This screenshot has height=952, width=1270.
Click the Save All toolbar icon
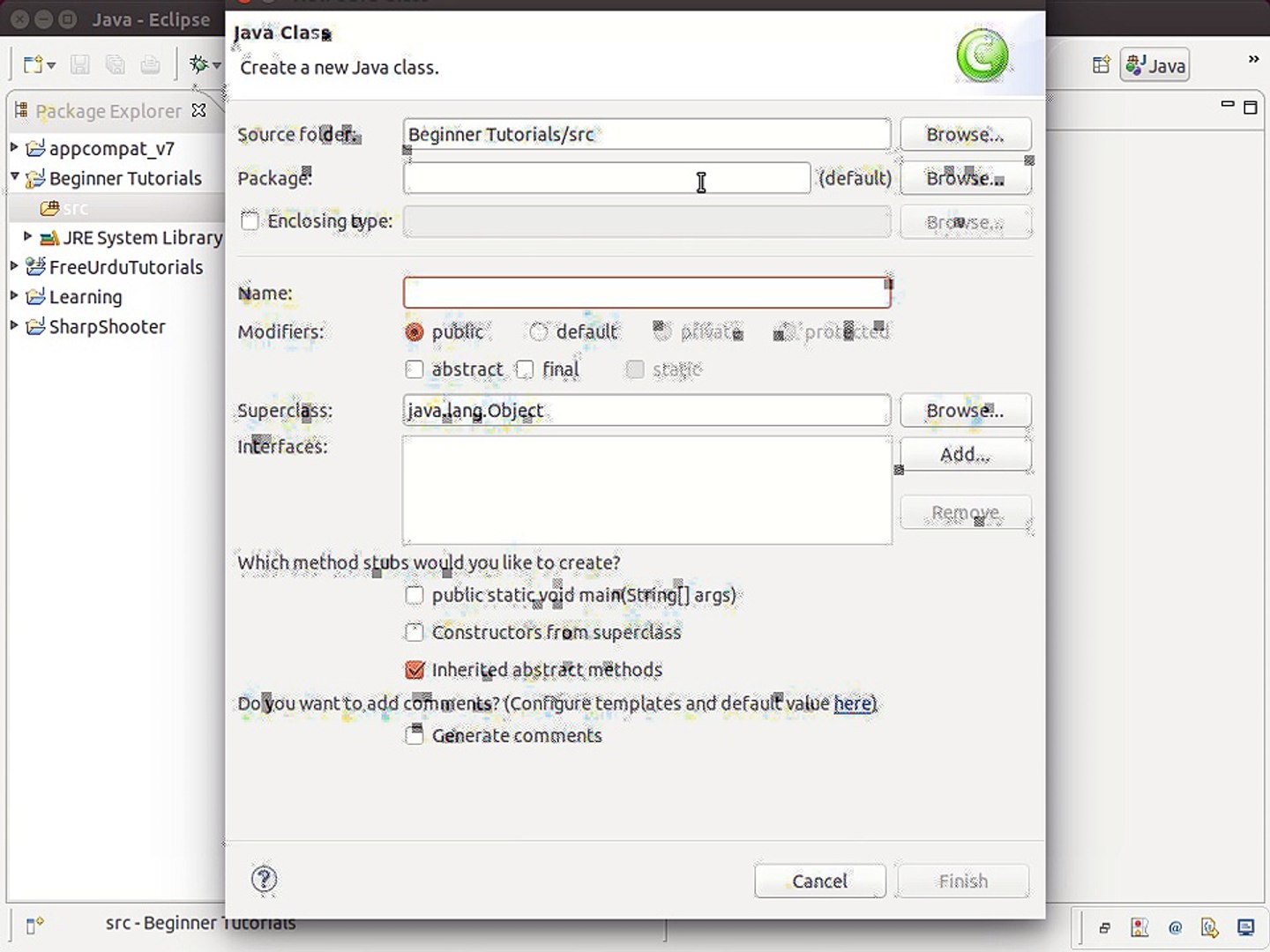(x=115, y=64)
